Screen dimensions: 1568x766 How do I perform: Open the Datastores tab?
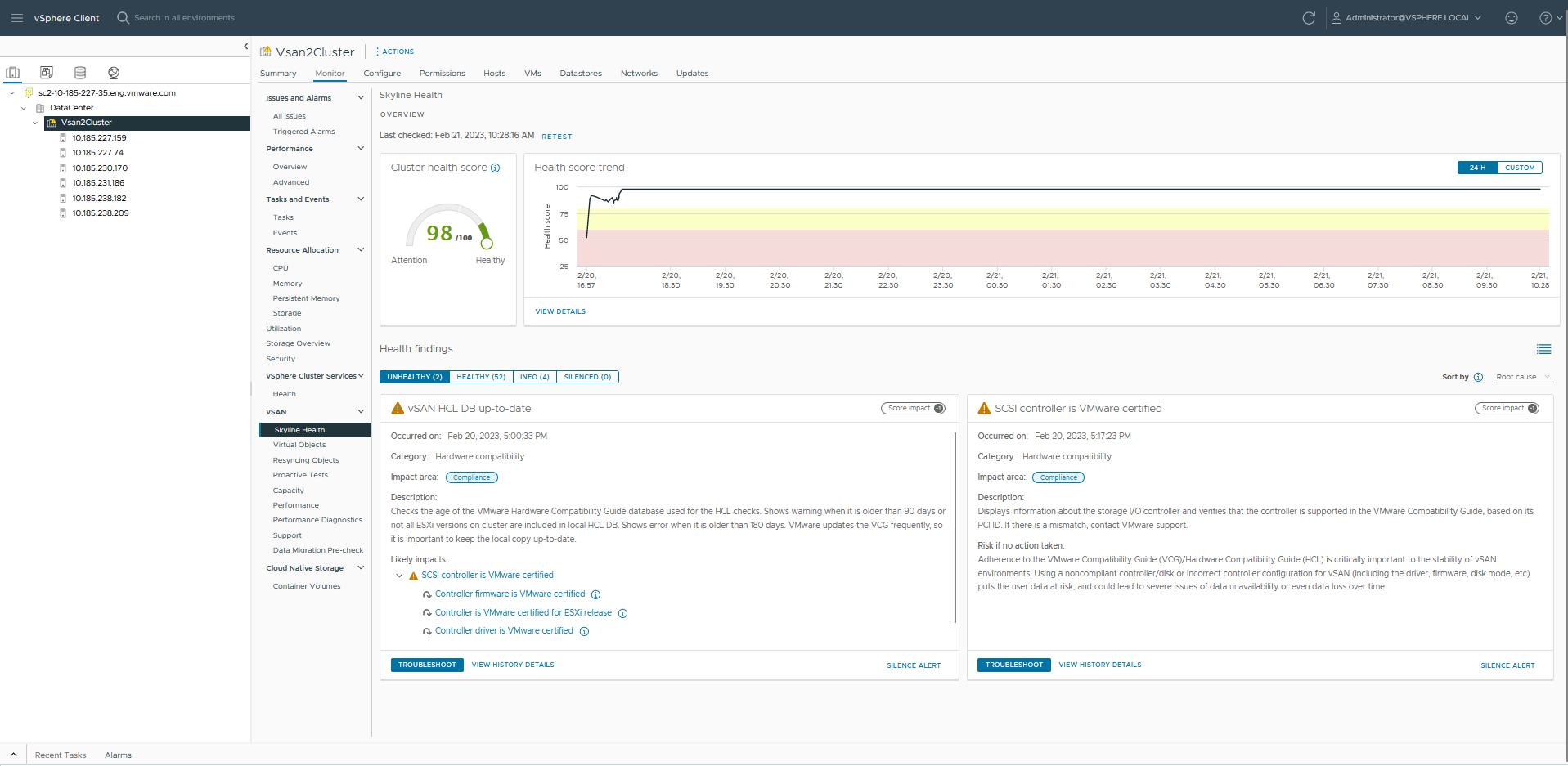(x=581, y=74)
